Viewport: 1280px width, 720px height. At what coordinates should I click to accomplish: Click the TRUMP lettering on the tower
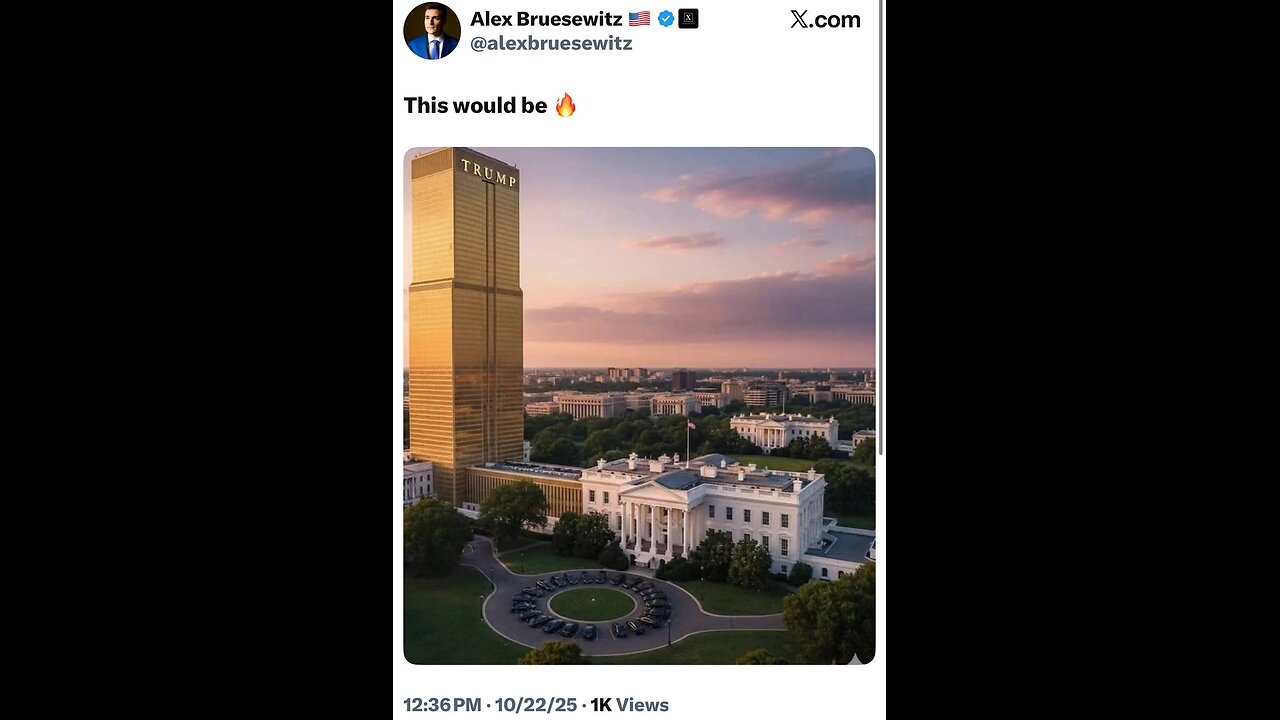click(x=489, y=173)
